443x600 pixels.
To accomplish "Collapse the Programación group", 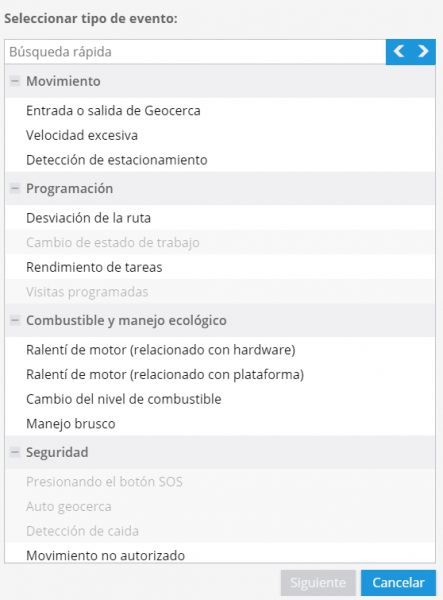I will (15, 188).
